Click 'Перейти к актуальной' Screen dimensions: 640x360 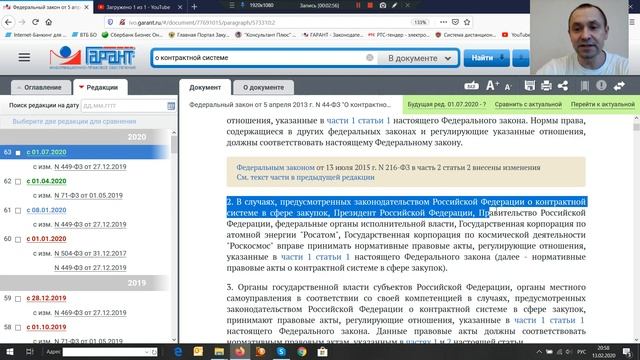click(602, 104)
